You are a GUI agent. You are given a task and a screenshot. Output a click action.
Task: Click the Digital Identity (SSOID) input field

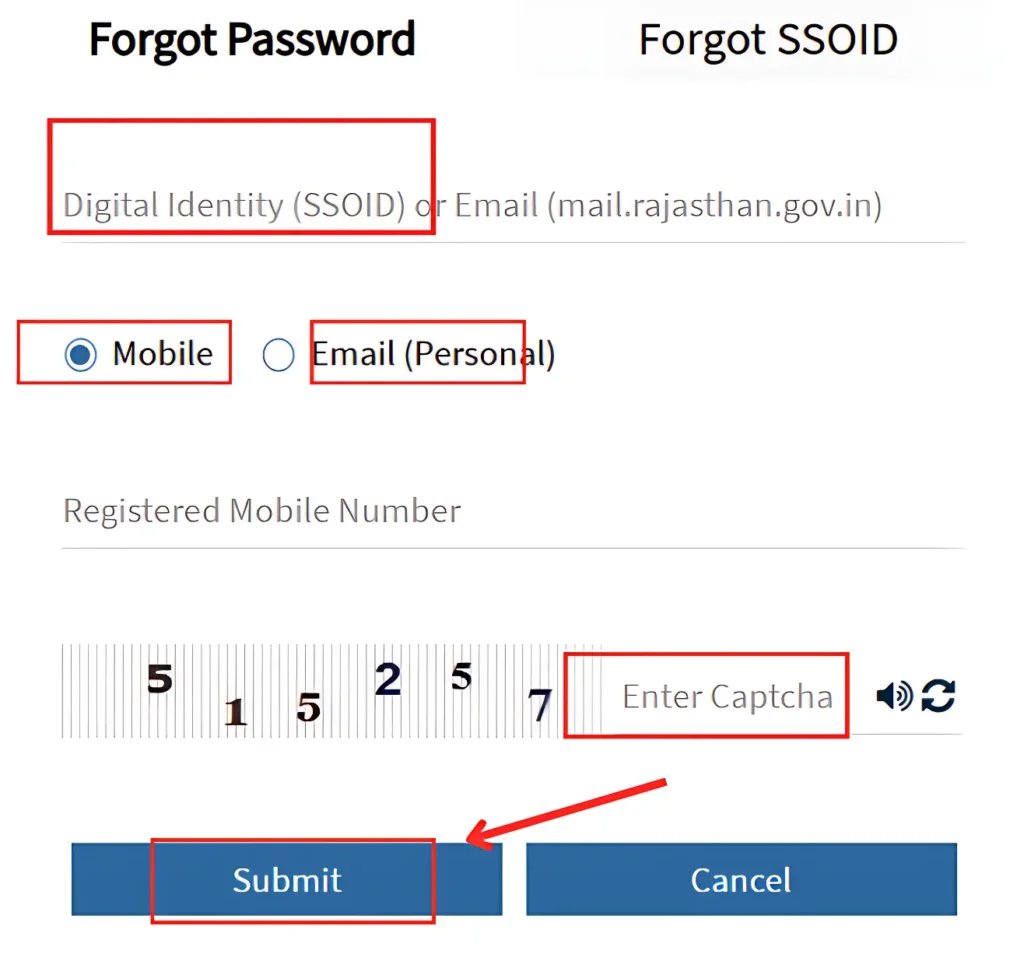point(400,204)
